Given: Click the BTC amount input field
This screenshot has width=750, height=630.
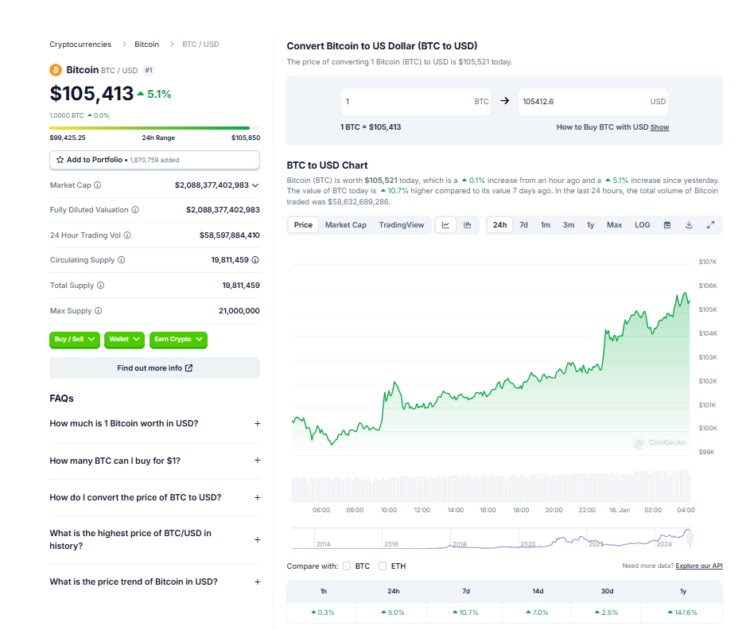Looking at the screenshot, I should [416, 101].
